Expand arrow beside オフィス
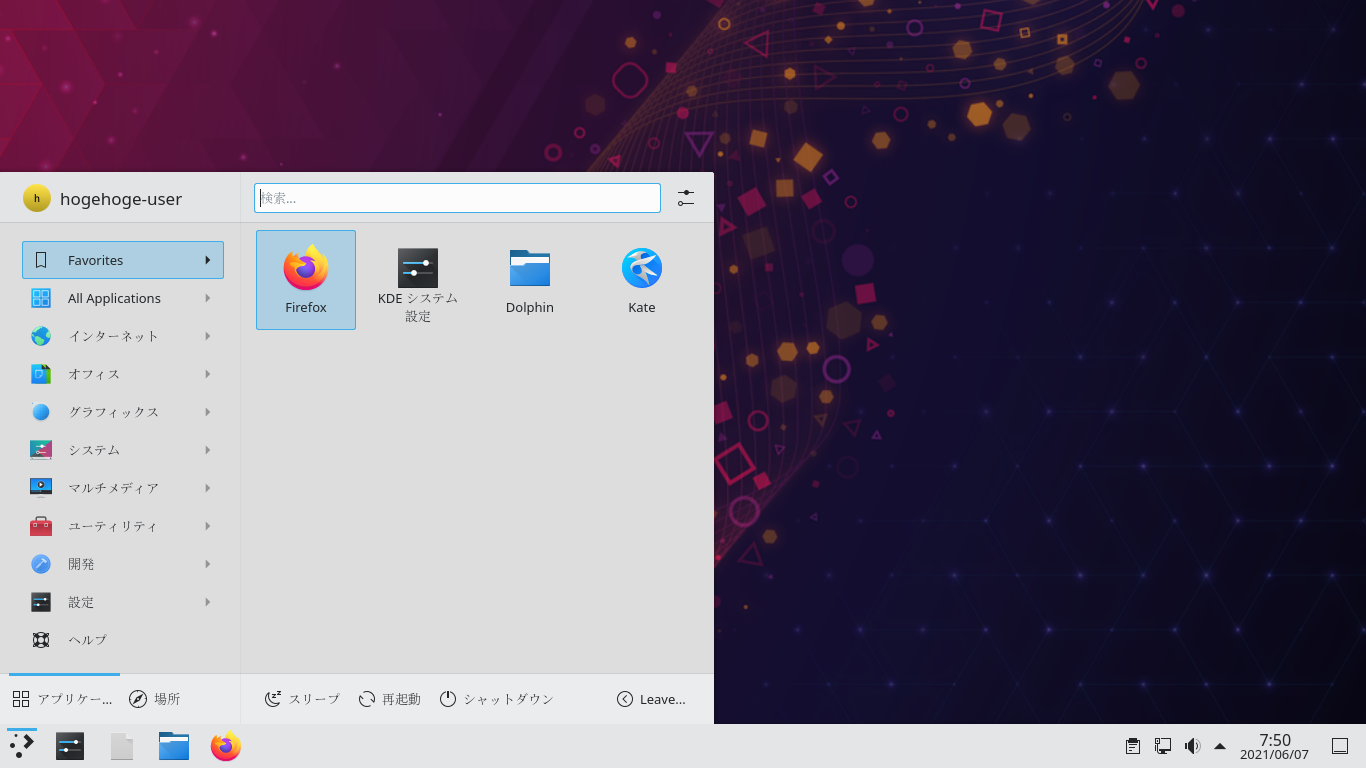Image resolution: width=1366 pixels, height=768 pixels. pos(208,374)
